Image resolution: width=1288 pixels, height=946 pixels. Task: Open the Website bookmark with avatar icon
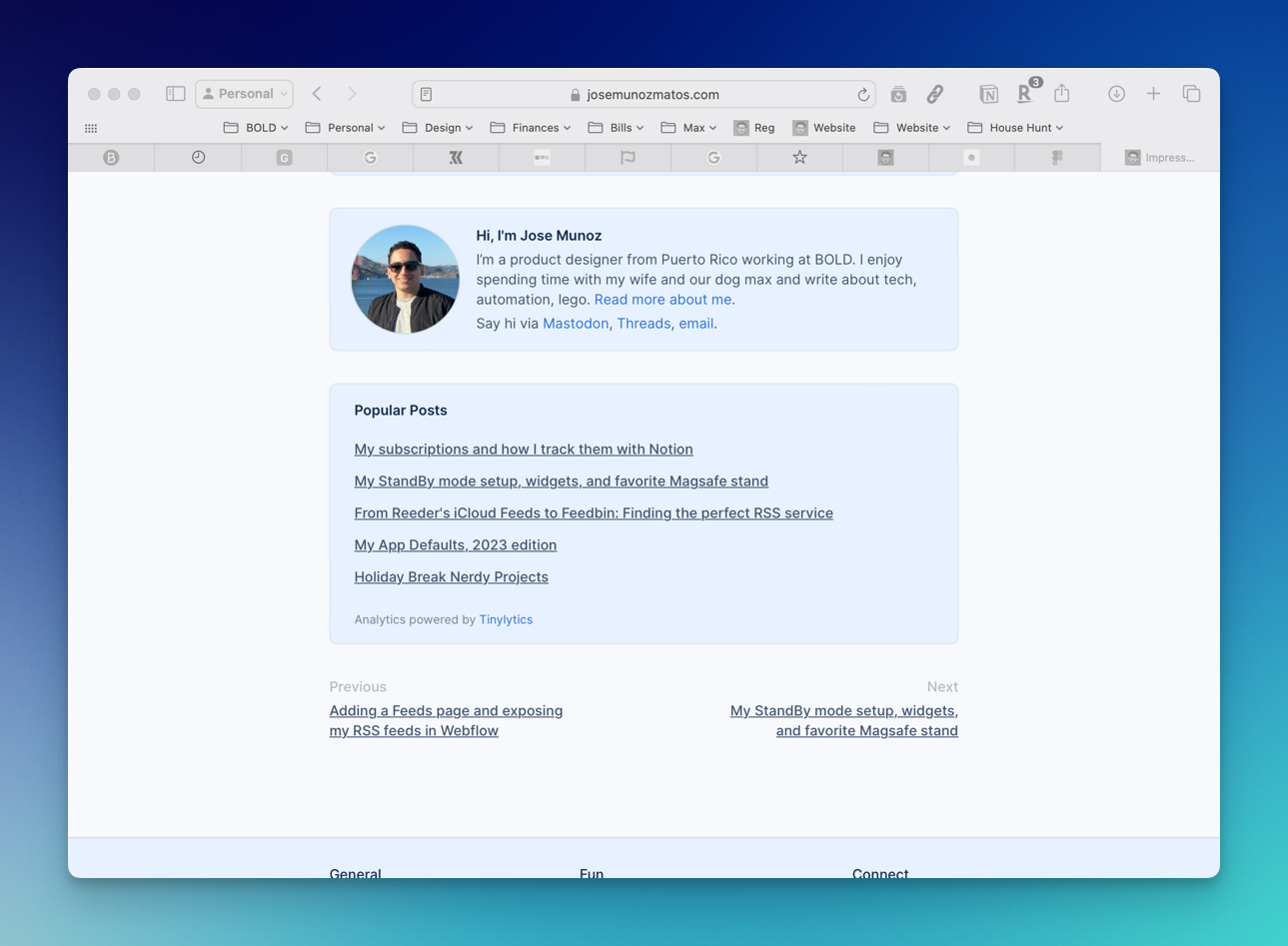coord(824,128)
